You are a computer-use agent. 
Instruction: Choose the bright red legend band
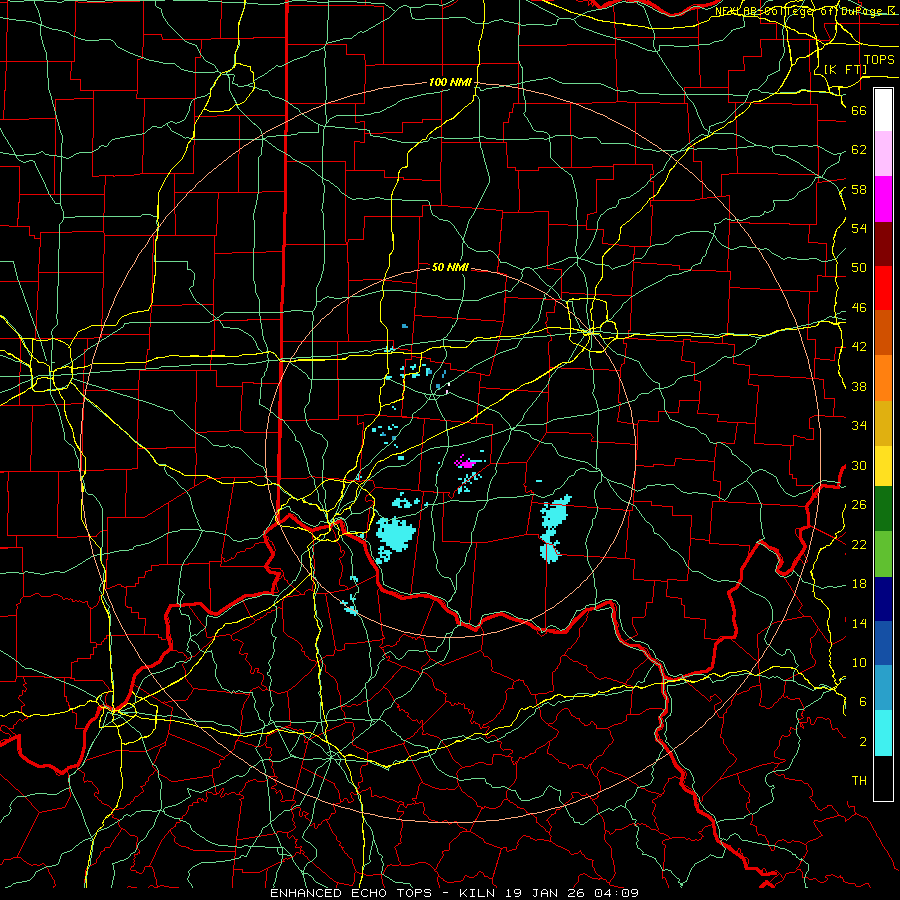tap(883, 289)
